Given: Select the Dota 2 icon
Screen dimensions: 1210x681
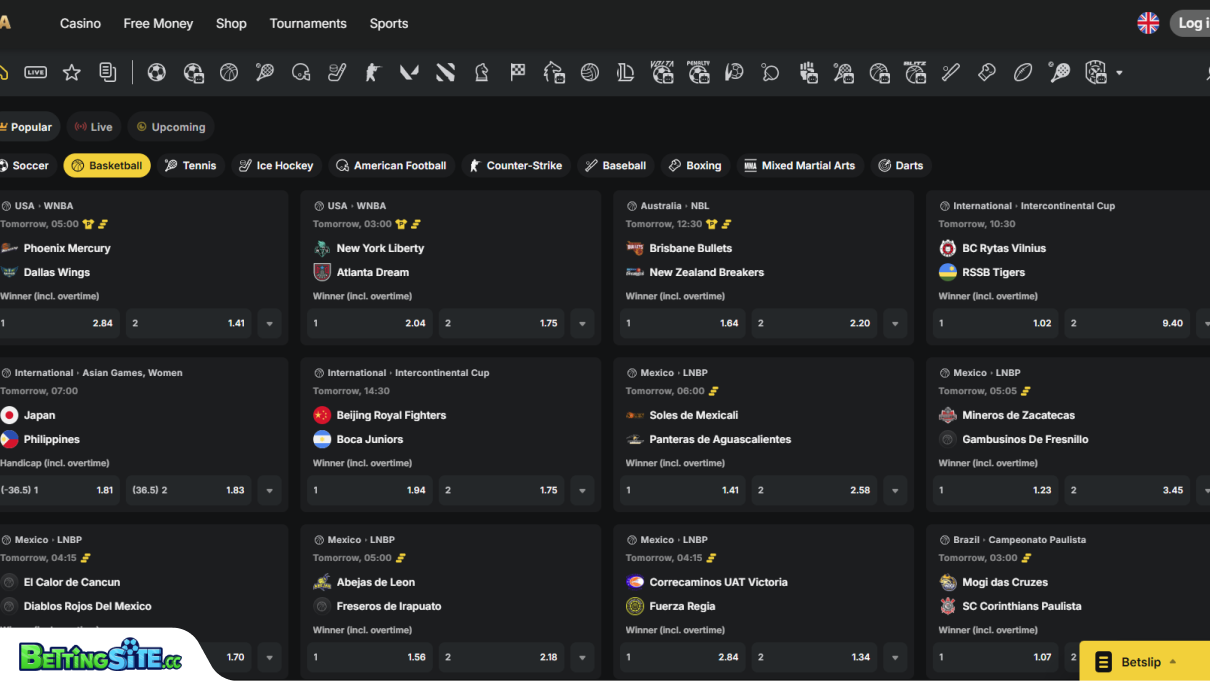Looking at the screenshot, I should coord(445,72).
